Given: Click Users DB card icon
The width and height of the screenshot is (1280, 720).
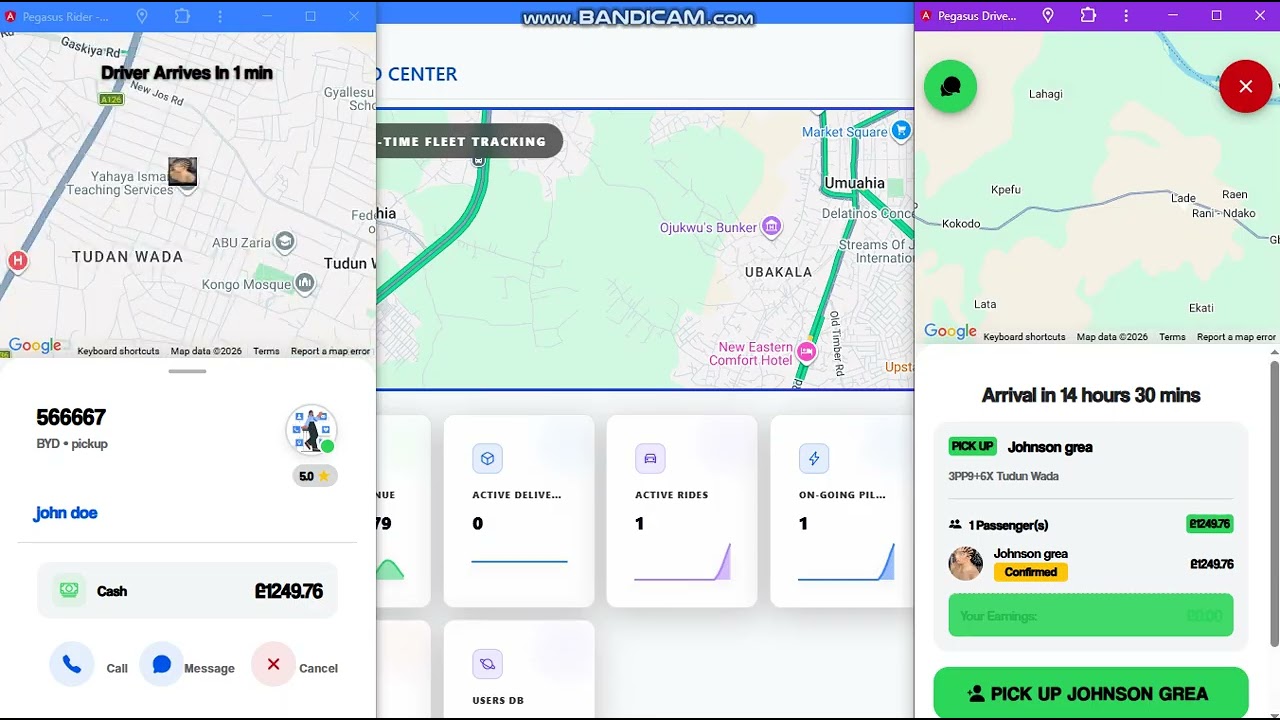Looking at the screenshot, I should click(487, 664).
